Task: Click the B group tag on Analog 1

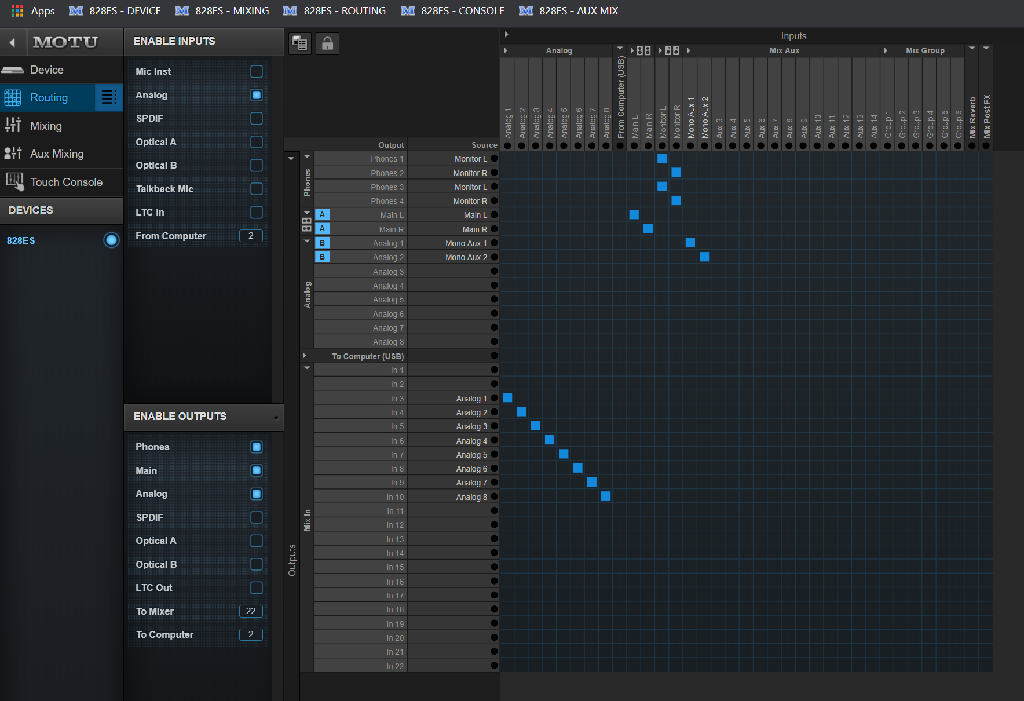Action: coord(322,243)
